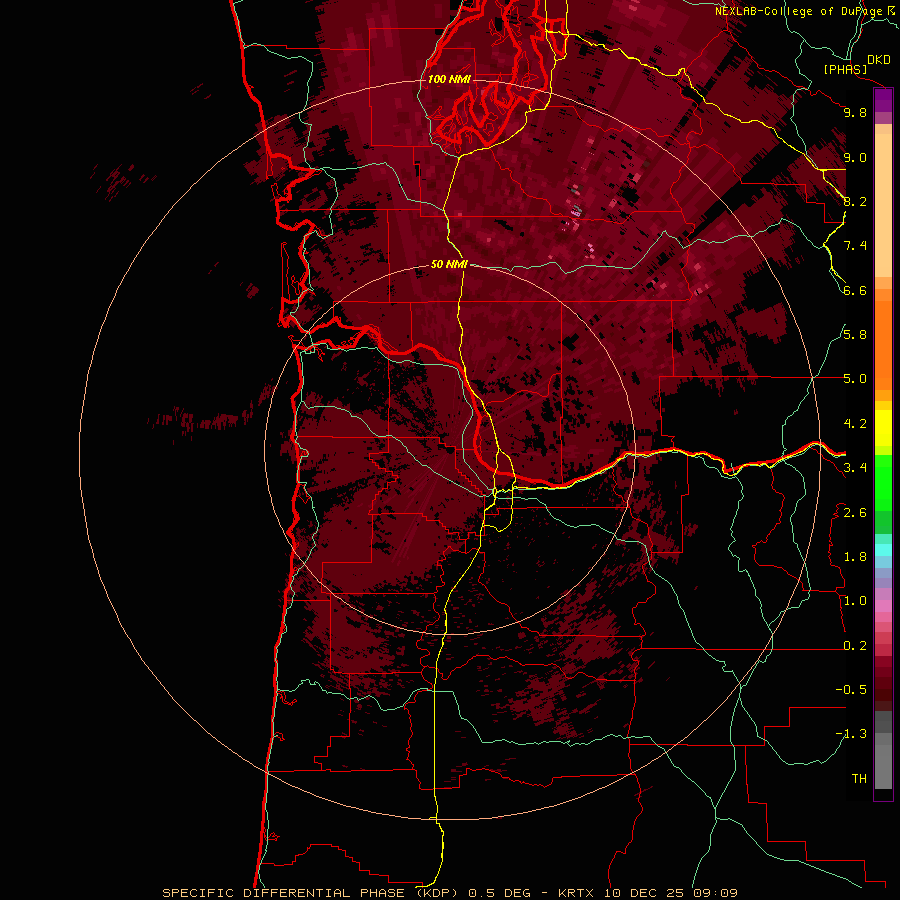
Task: Click the 0.2 value on color scale
Action: [855, 646]
